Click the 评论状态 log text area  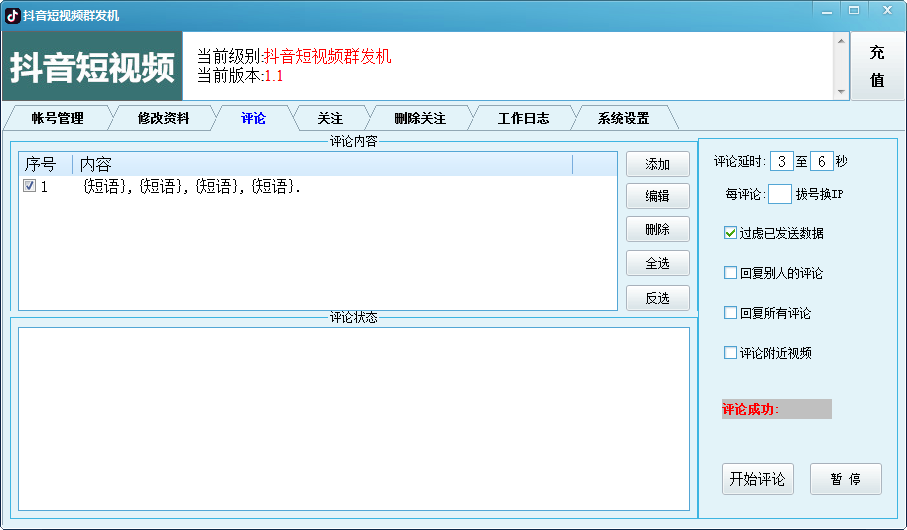354,419
